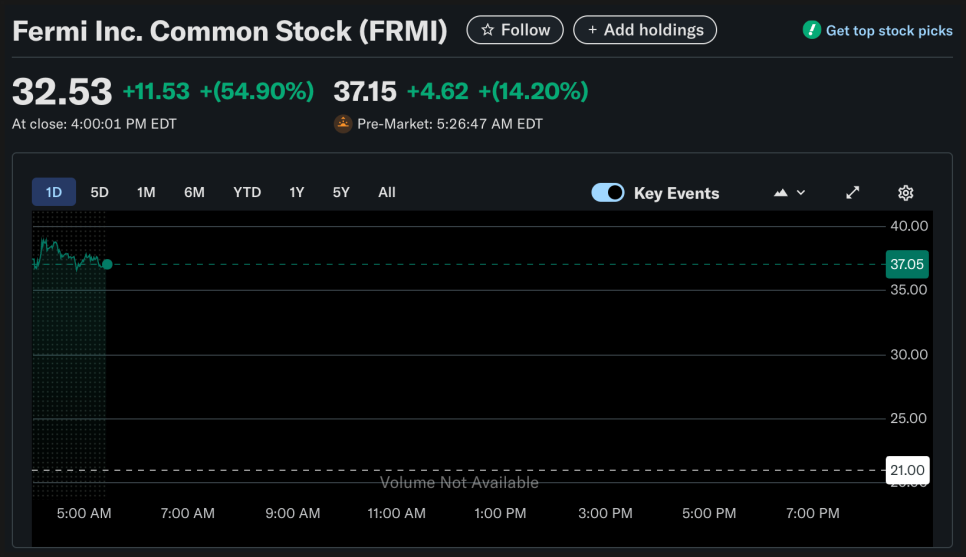The height and width of the screenshot is (557, 966).
Task: Click the green current price dot on chart
Action: click(107, 265)
